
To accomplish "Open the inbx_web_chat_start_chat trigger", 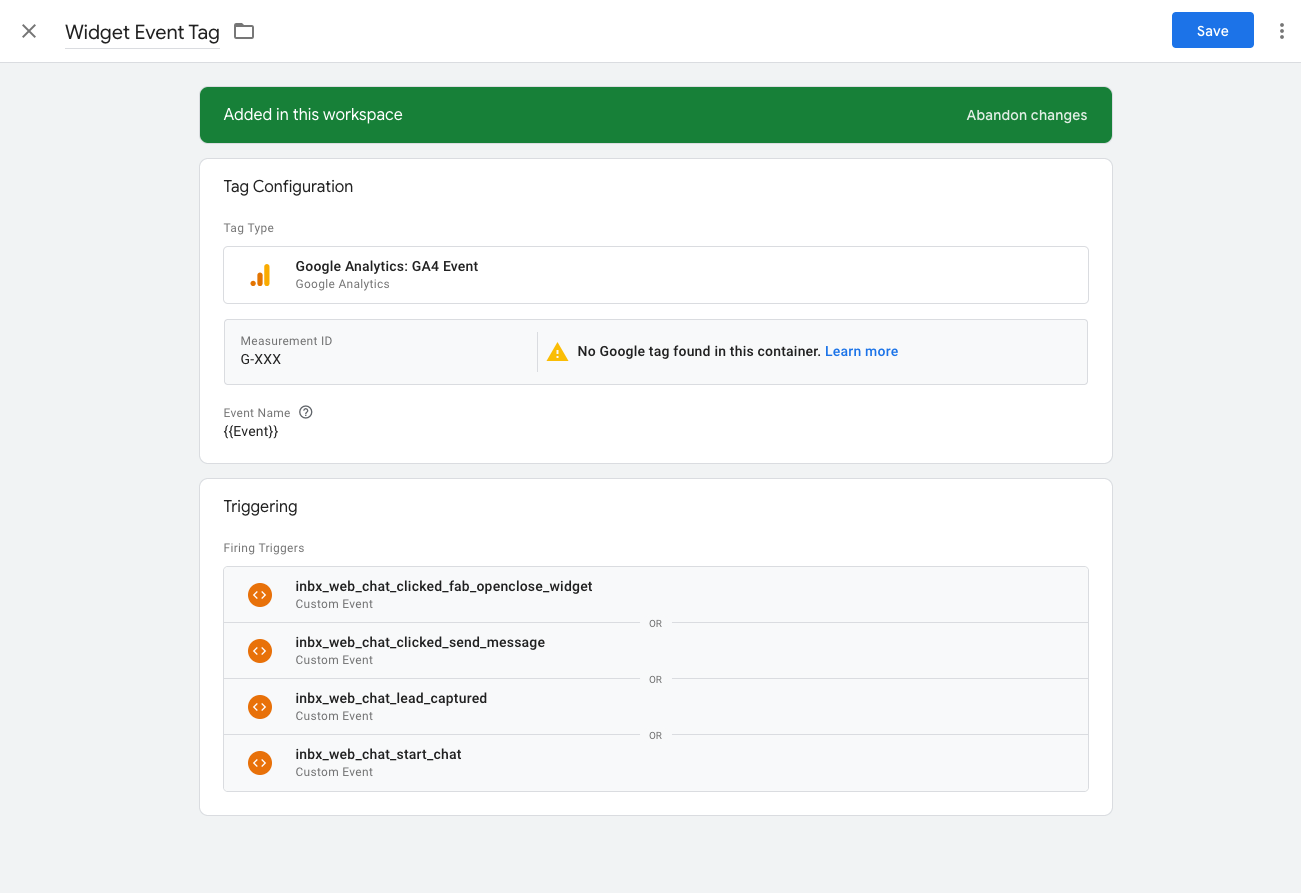I will pyautogui.click(x=656, y=763).
